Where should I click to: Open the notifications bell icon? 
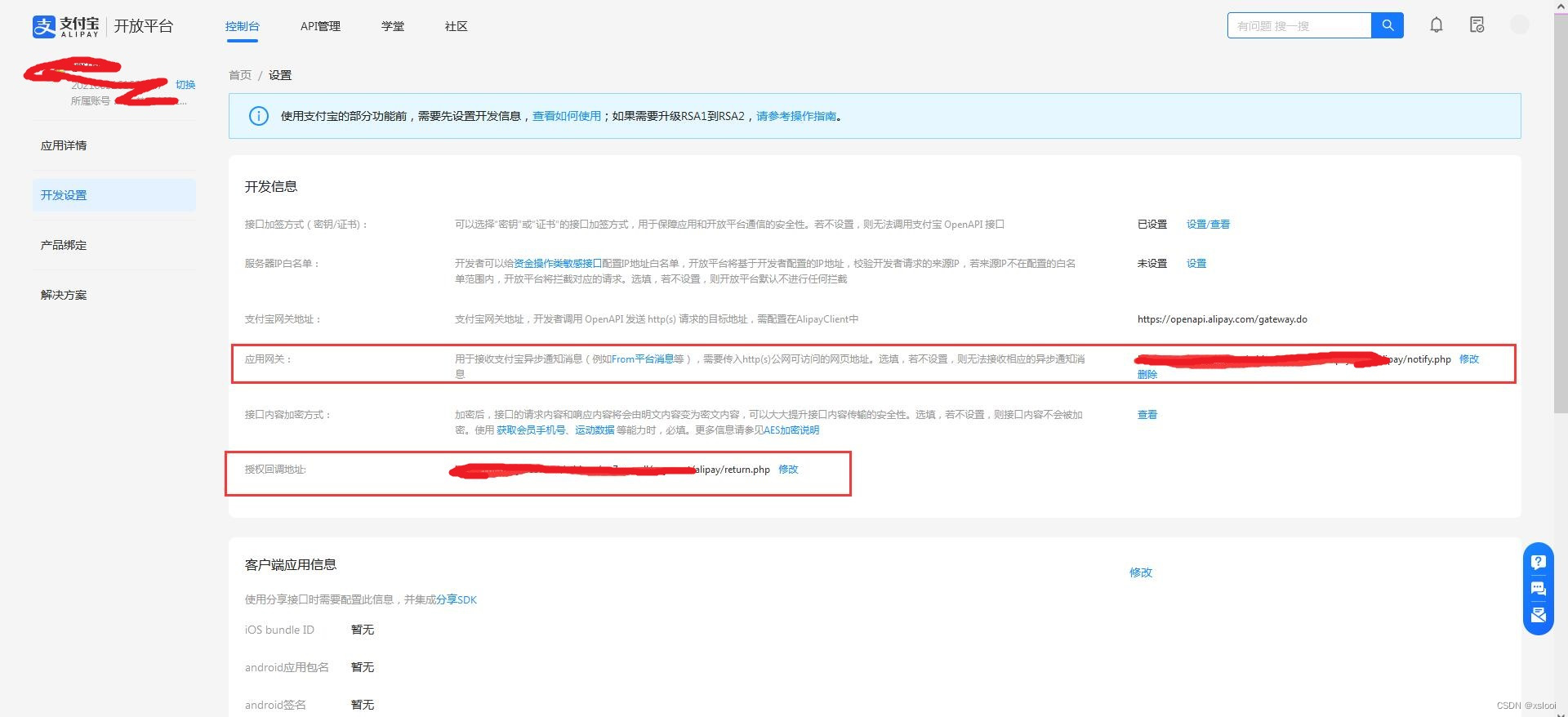tap(1437, 25)
